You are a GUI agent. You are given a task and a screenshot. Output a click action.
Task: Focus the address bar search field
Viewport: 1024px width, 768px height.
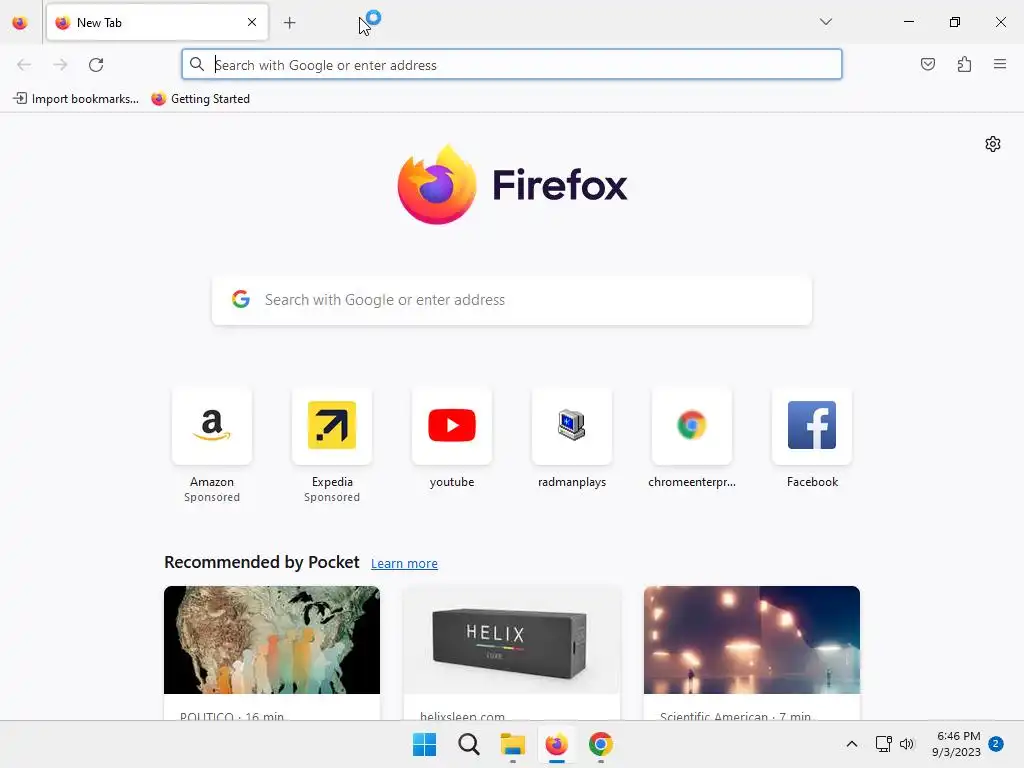tap(511, 64)
